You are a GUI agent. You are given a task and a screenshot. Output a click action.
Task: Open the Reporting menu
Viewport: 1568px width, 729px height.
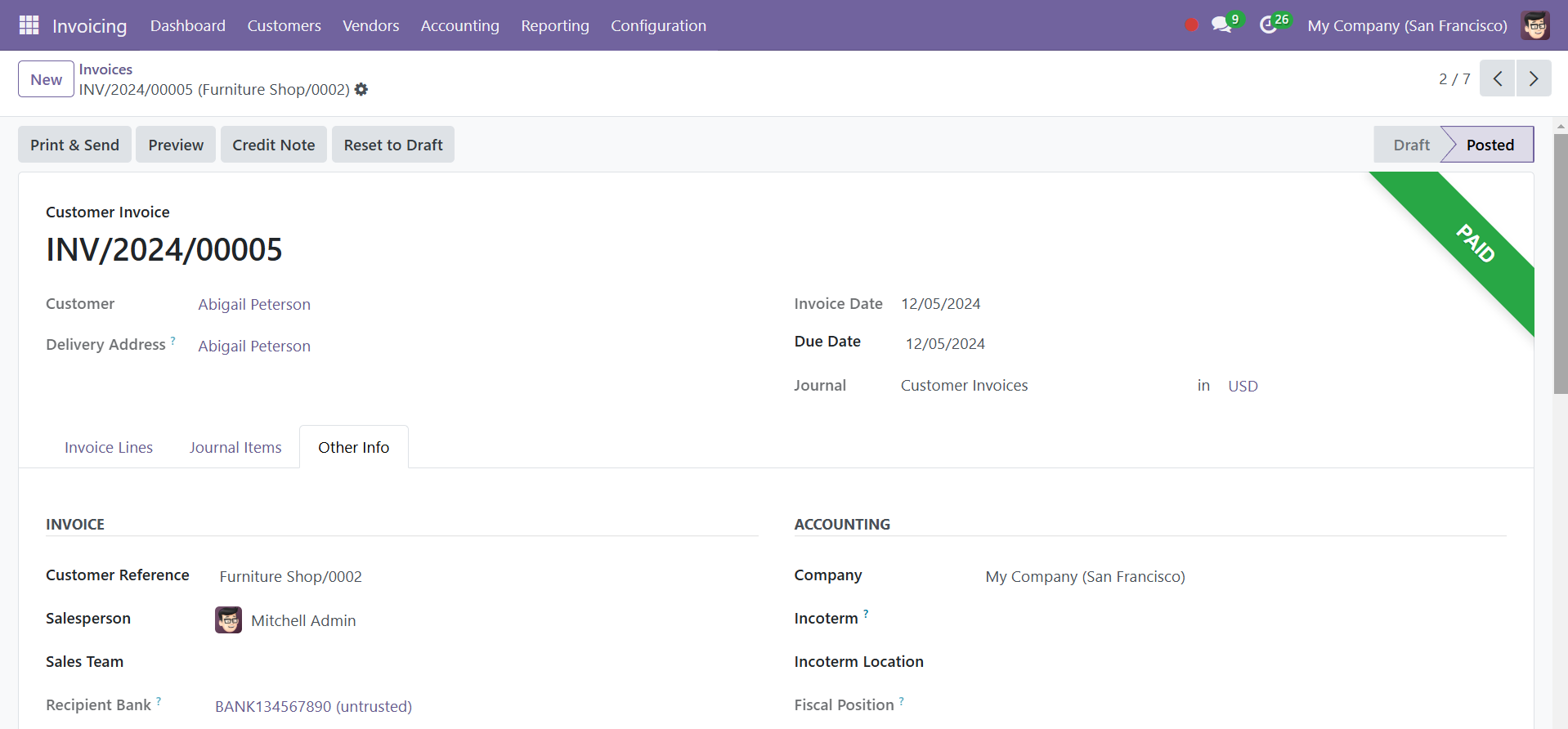555,25
